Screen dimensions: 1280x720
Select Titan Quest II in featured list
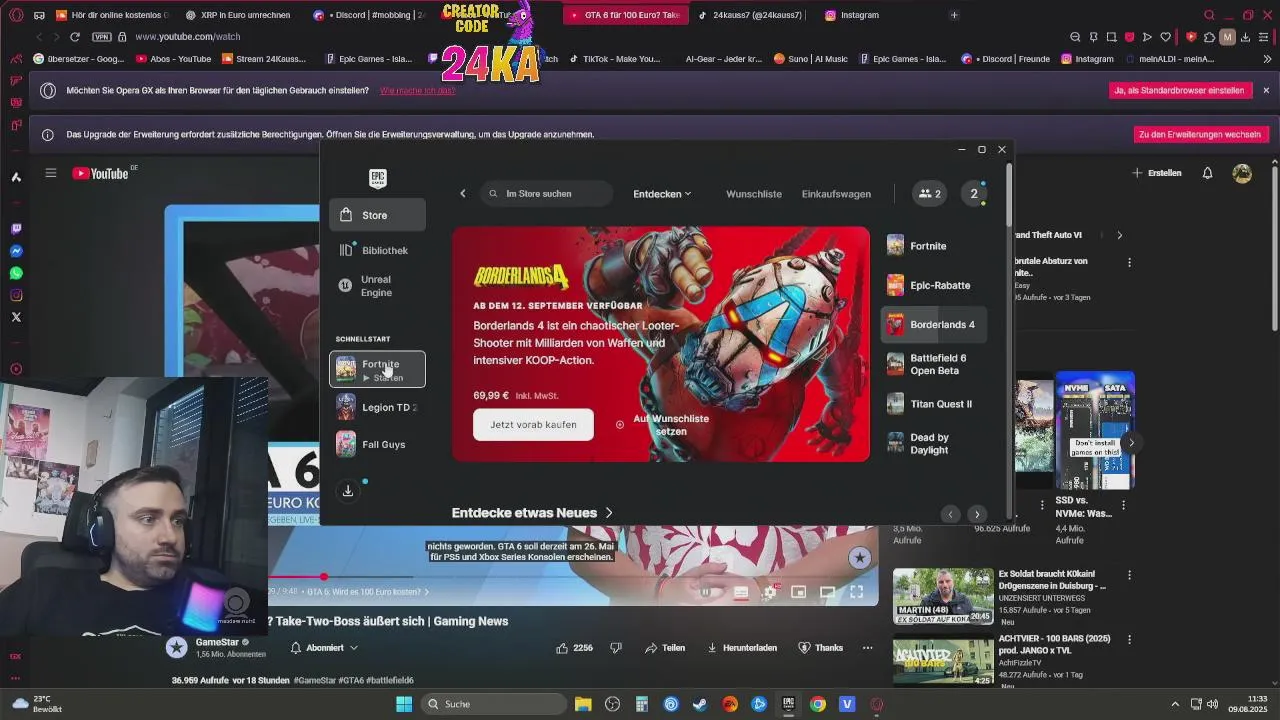[934, 404]
